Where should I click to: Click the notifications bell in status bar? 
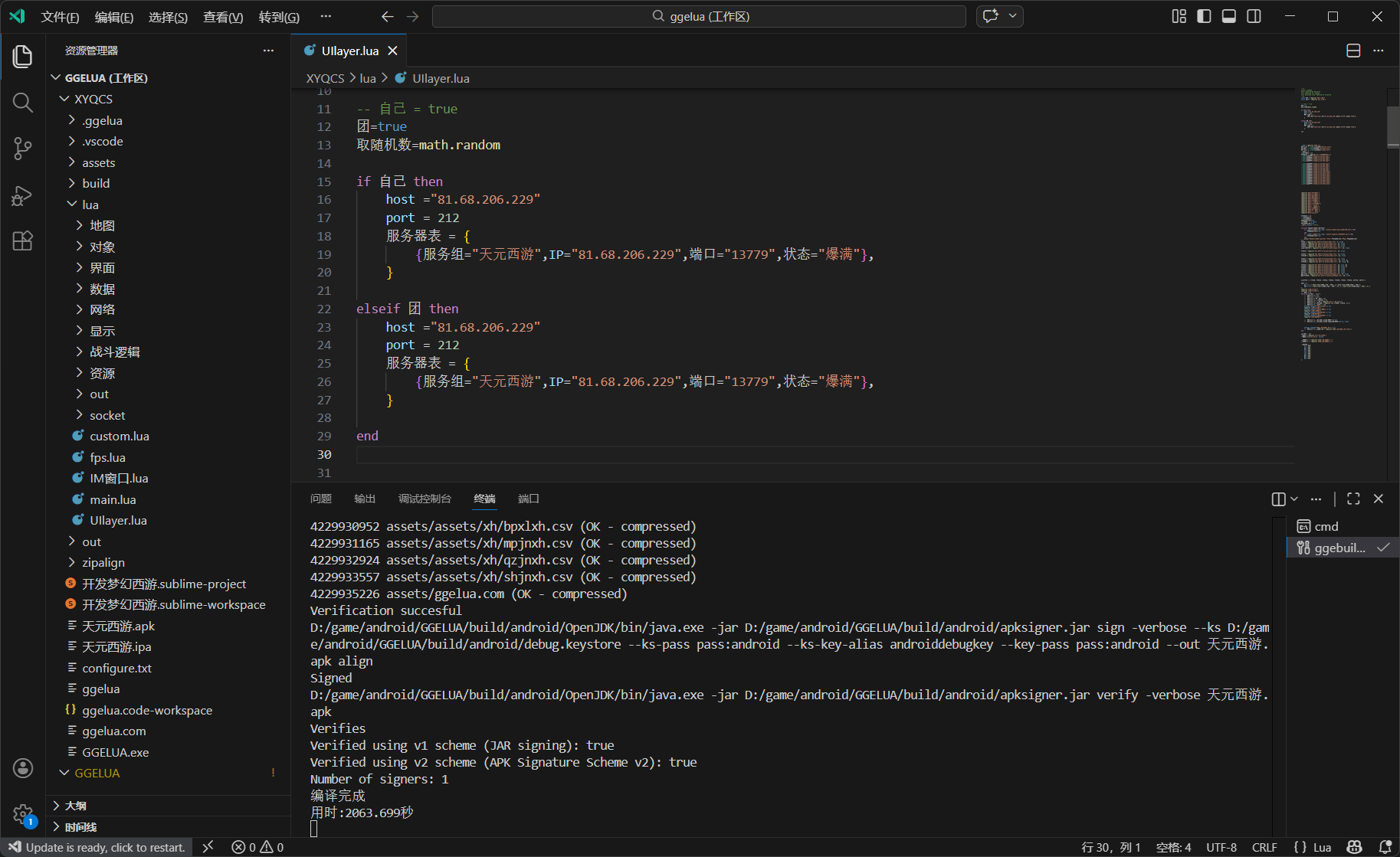[1385, 847]
